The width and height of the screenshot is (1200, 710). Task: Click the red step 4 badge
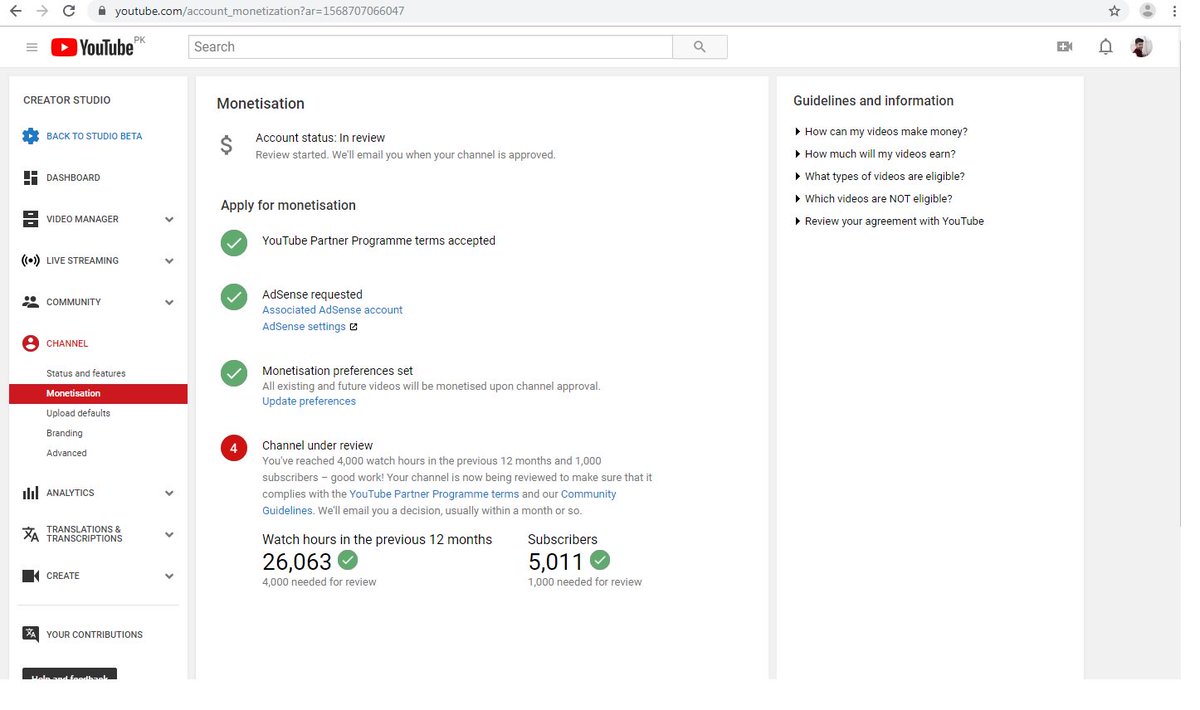tap(234, 449)
